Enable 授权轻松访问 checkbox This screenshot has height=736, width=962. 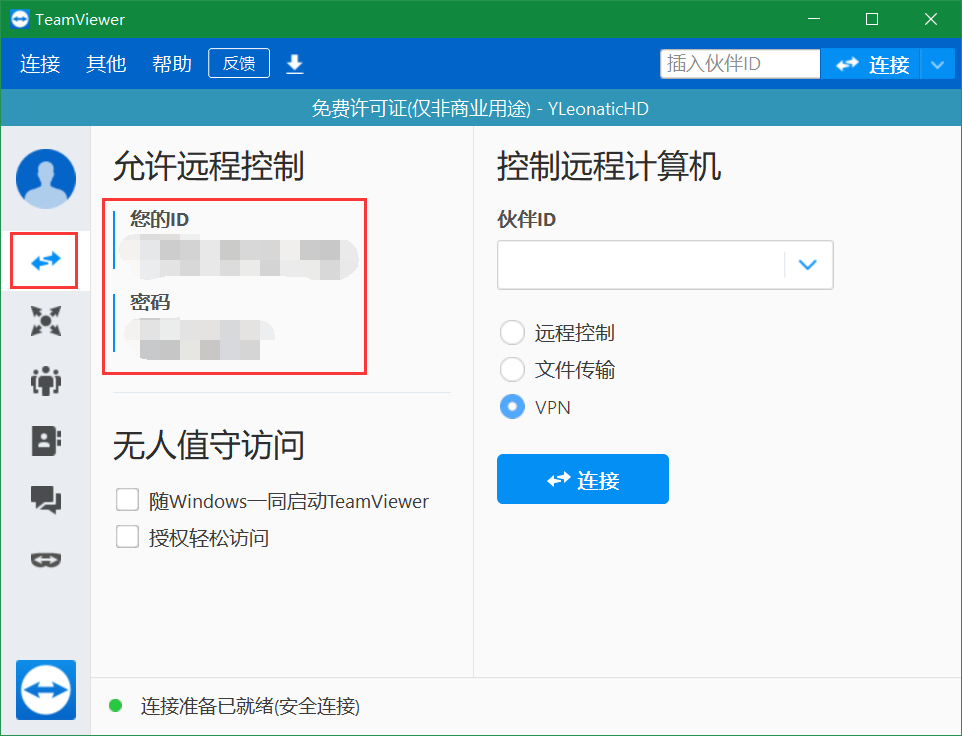[x=128, y=537]
